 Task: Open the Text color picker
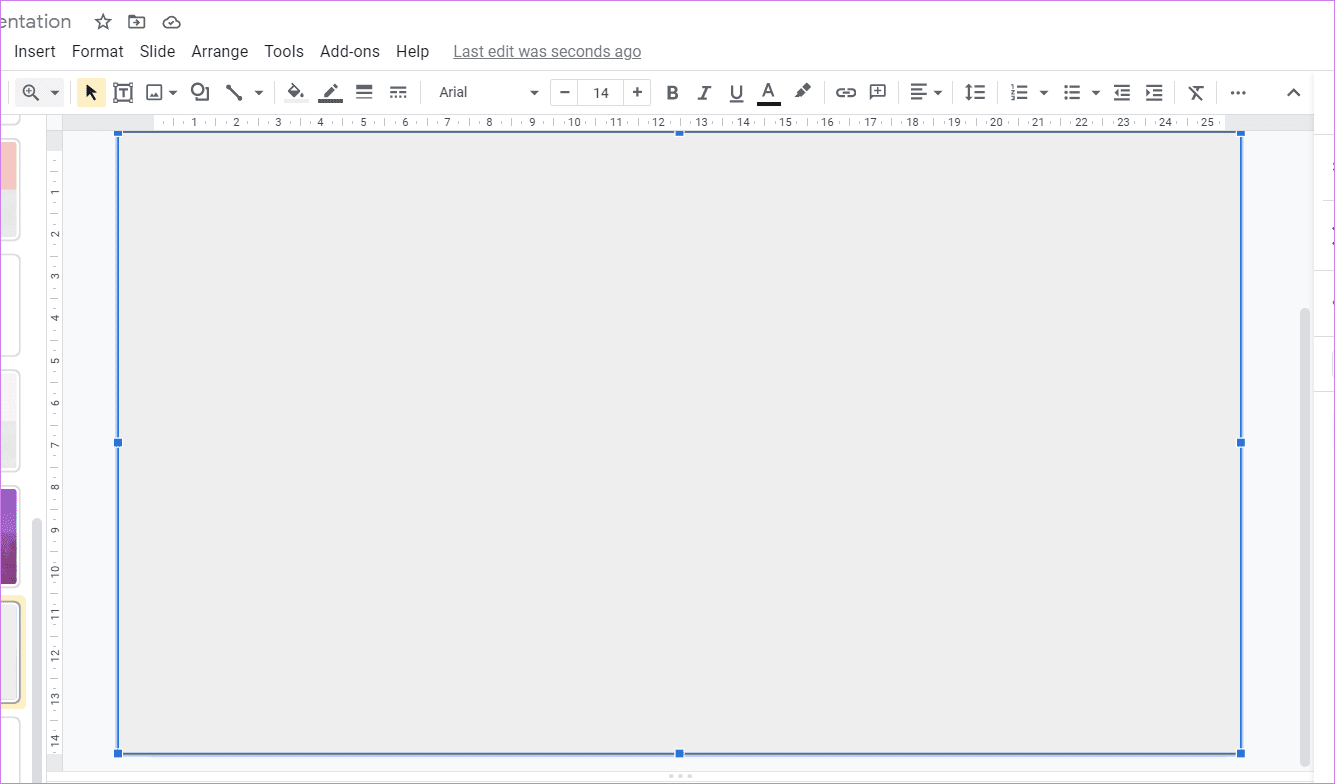768,93
